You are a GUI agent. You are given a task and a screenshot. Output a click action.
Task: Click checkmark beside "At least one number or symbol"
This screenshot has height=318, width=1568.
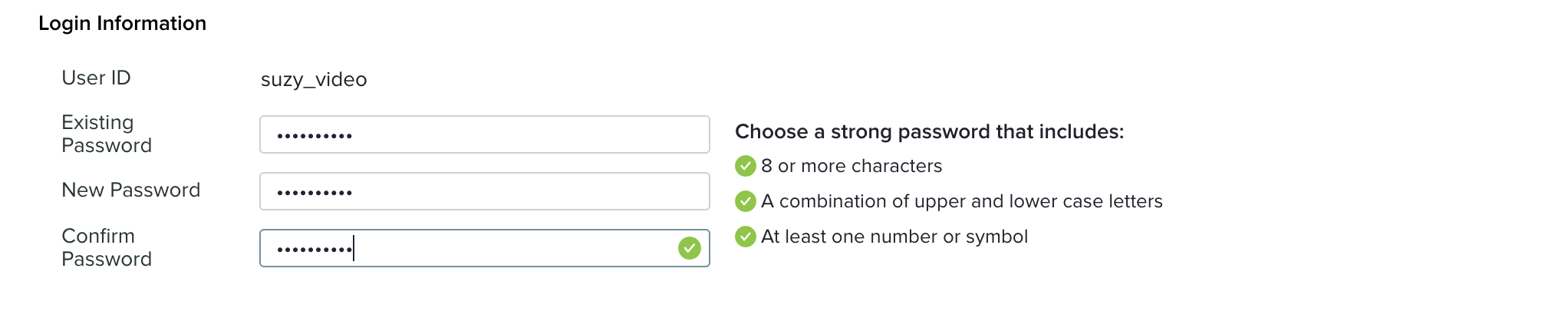(x=745, y=237)
